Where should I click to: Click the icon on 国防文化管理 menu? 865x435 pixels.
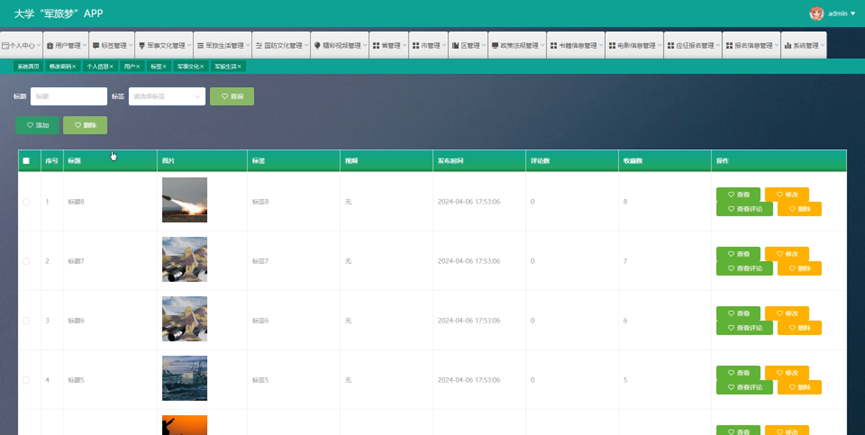259,46
